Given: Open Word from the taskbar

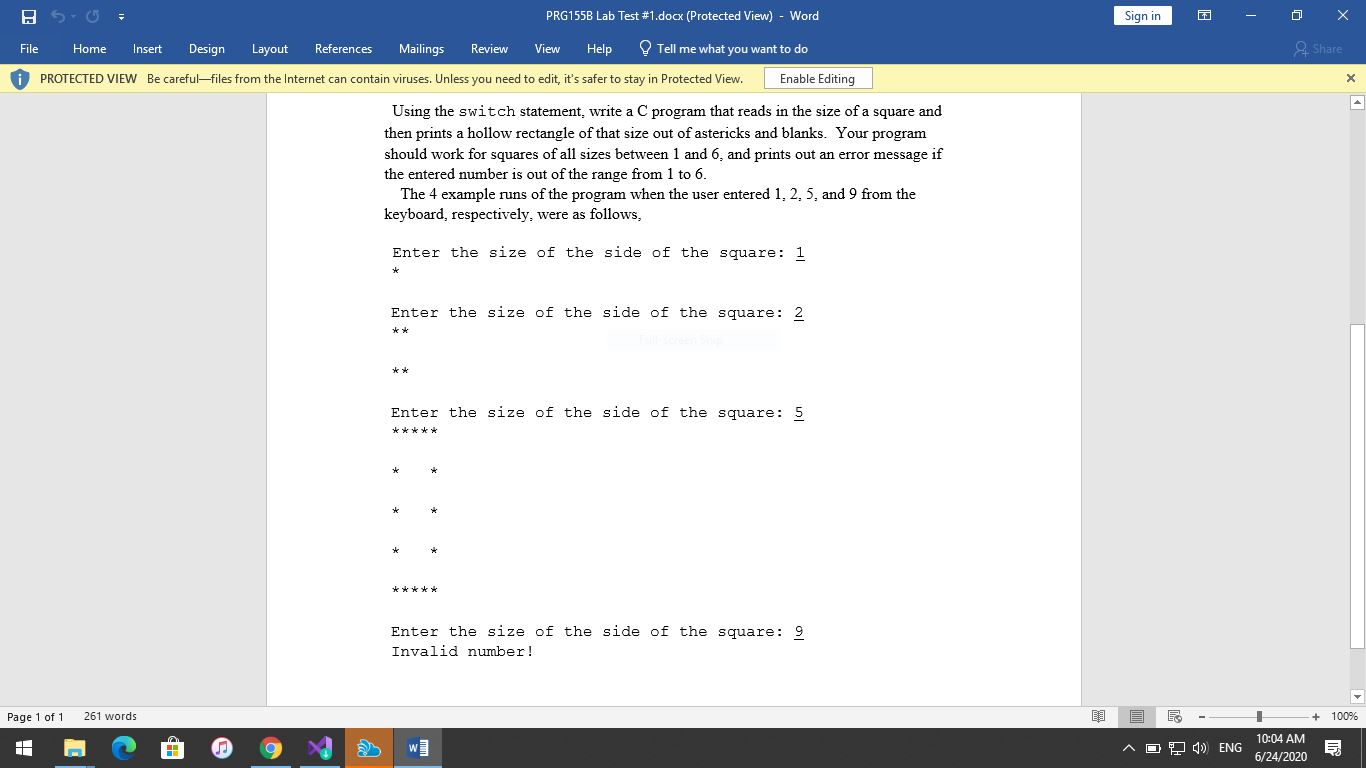Looking at the screenshot, I should (x=416, y=747).
